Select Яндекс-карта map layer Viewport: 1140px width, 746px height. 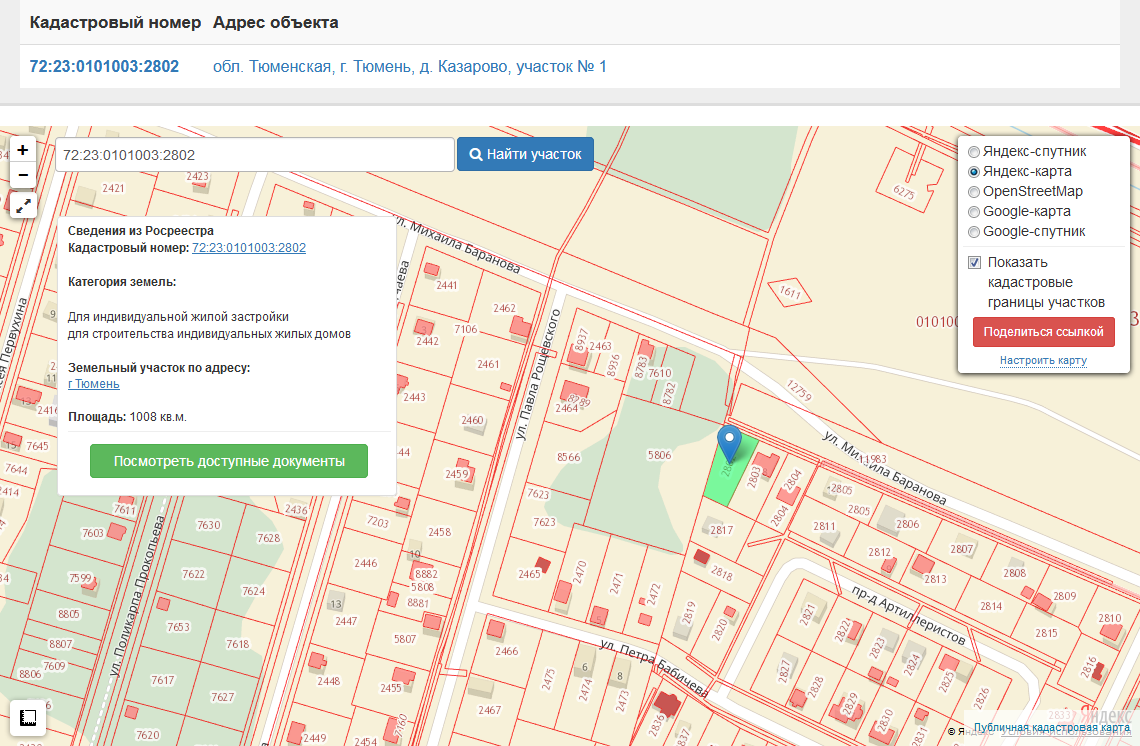[974, 172]
